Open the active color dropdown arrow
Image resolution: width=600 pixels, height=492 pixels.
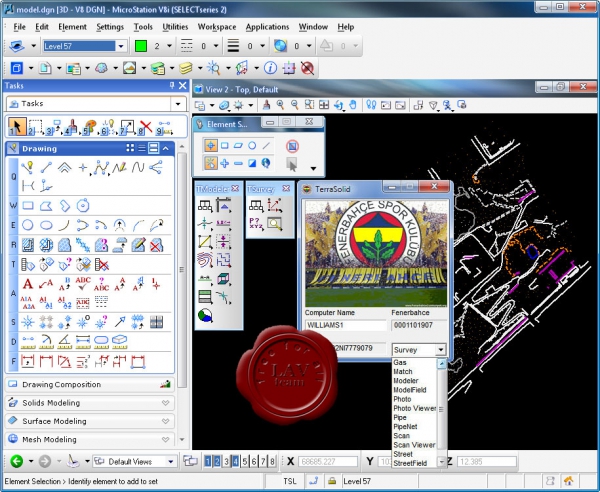click(169, 46)
